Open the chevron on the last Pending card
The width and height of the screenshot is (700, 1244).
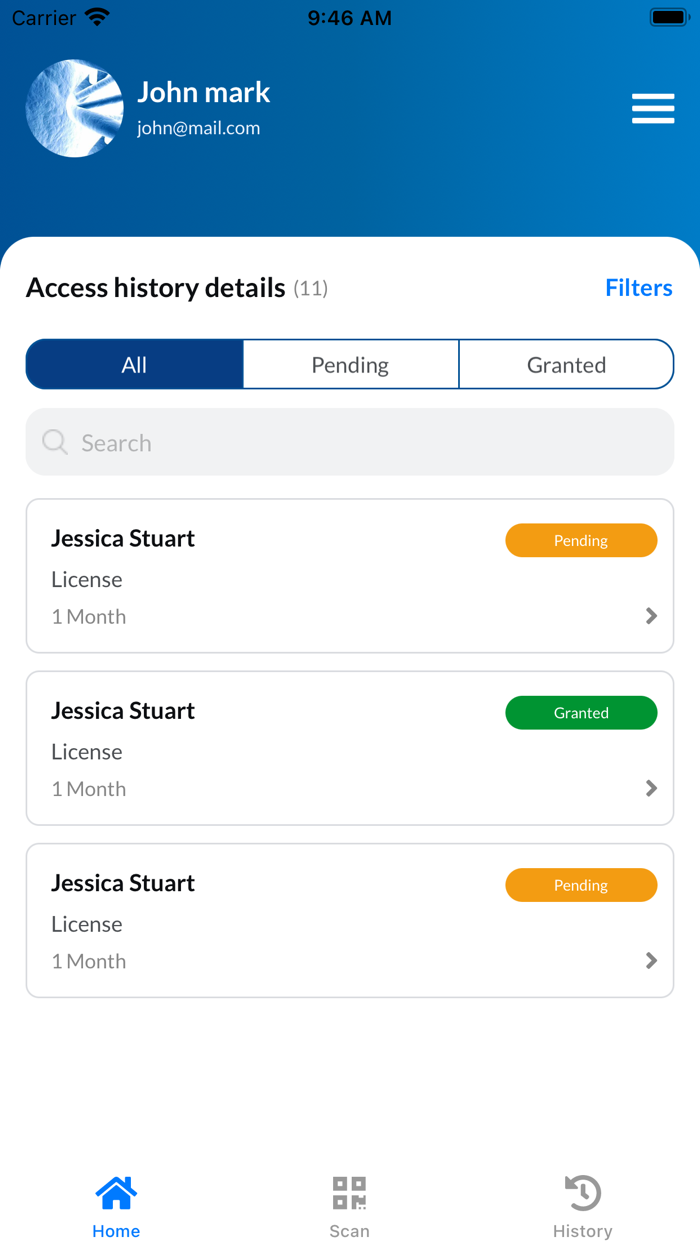[x=651, y=961]
